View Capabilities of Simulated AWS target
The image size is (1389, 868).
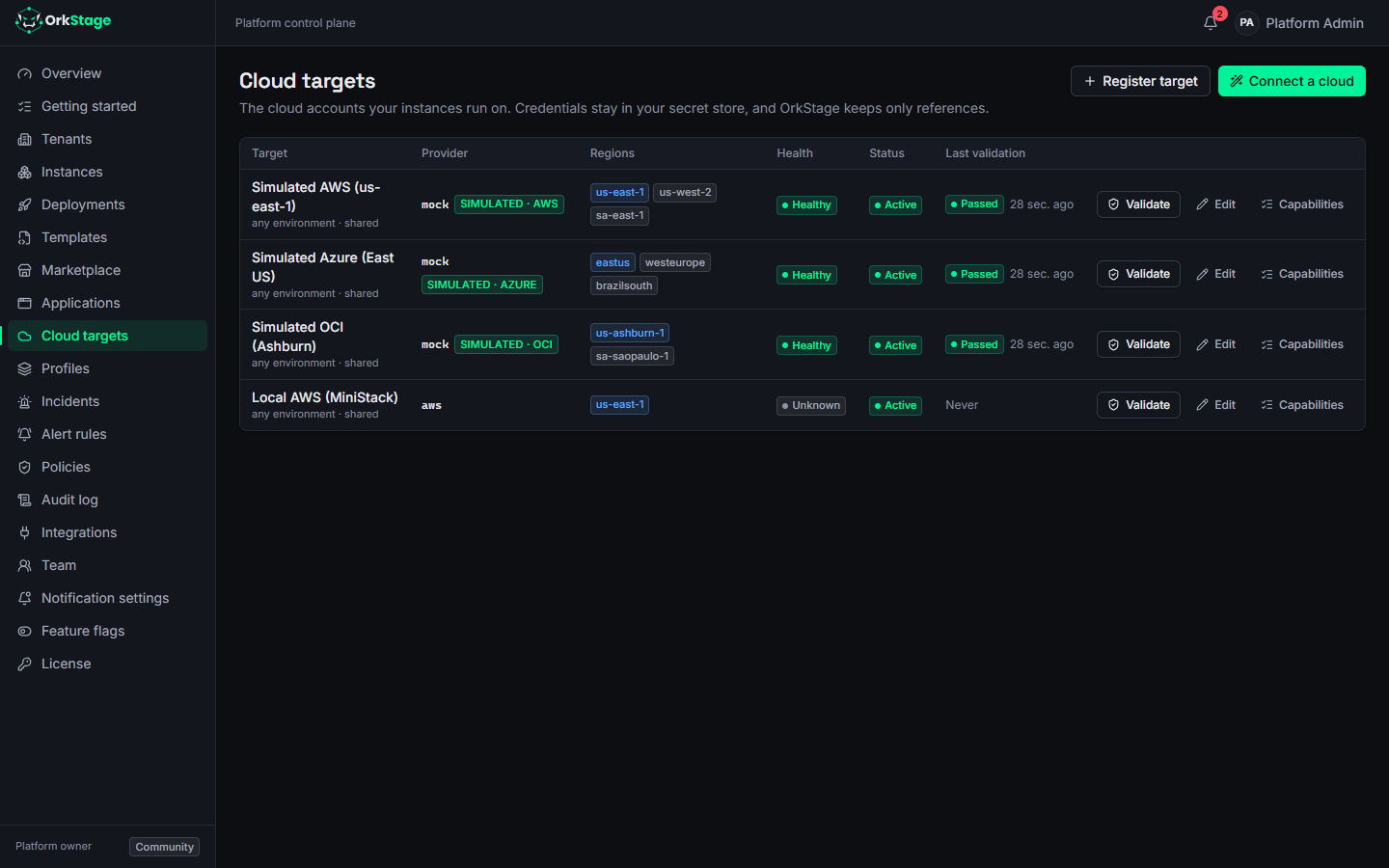[x=1302, y=204]
